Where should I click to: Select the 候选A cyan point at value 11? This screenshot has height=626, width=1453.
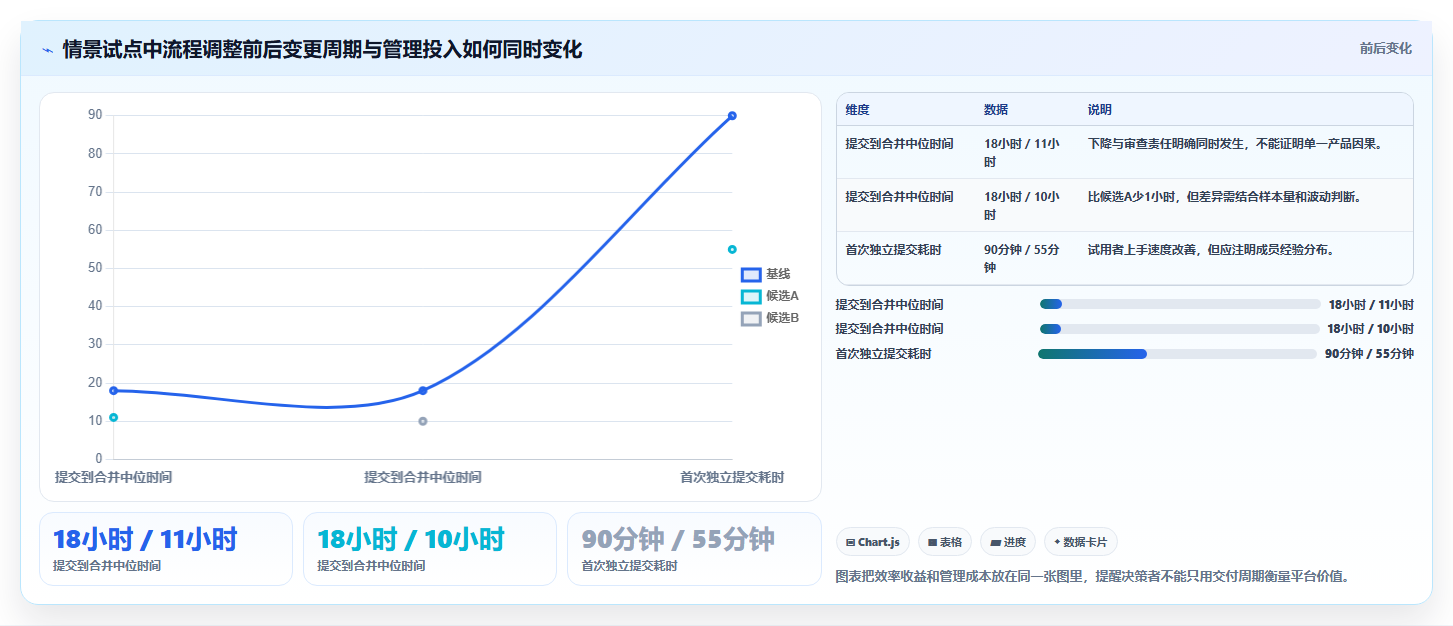click(114, 417)
